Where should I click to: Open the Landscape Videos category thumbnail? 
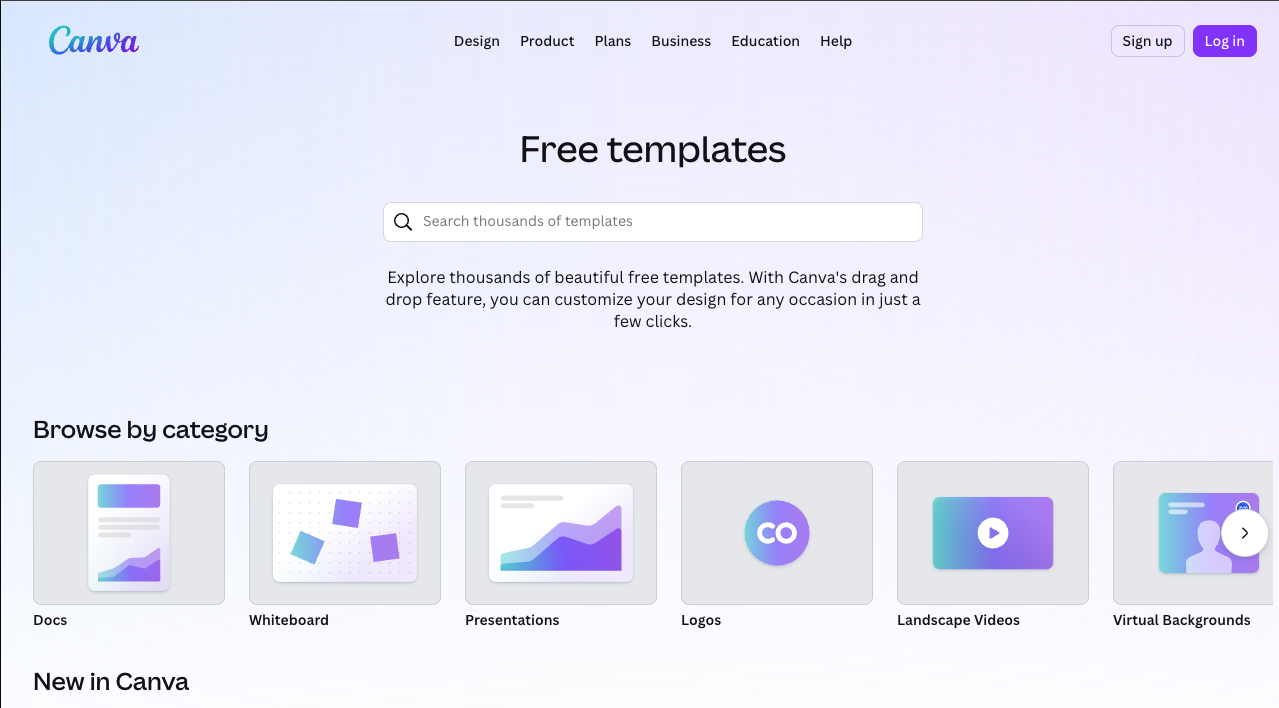pyautogui.click(x=993, y=533)
